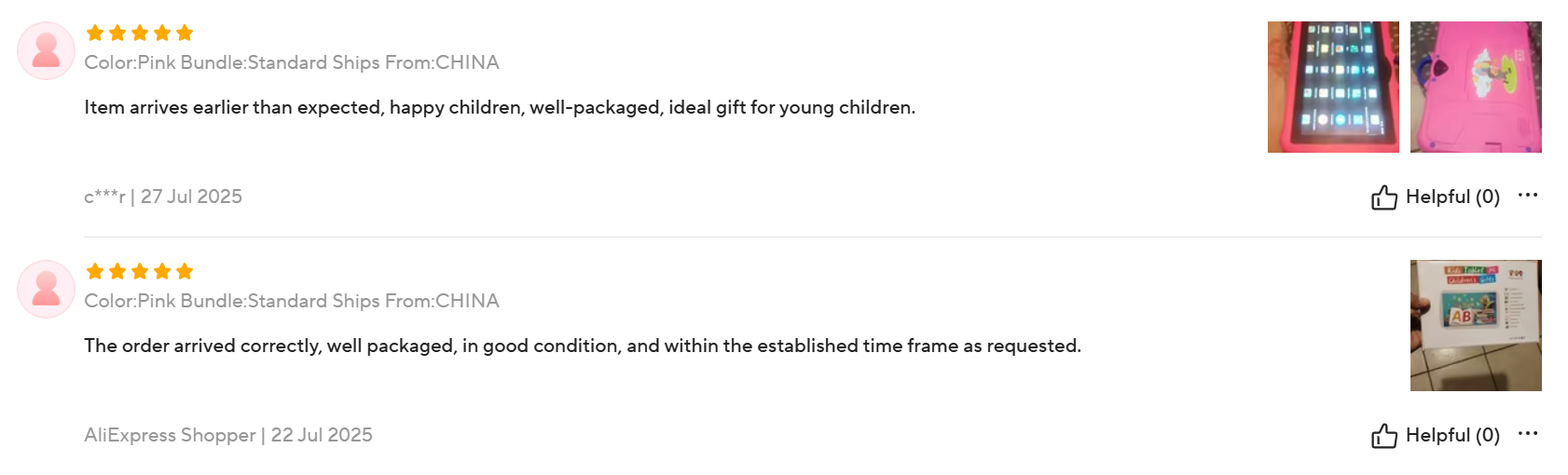Image resolution: width=1568 pixels, height=475 pixels.
Task: Click the 22 Jul 2025 review date
Action: [x=322, y=435]
